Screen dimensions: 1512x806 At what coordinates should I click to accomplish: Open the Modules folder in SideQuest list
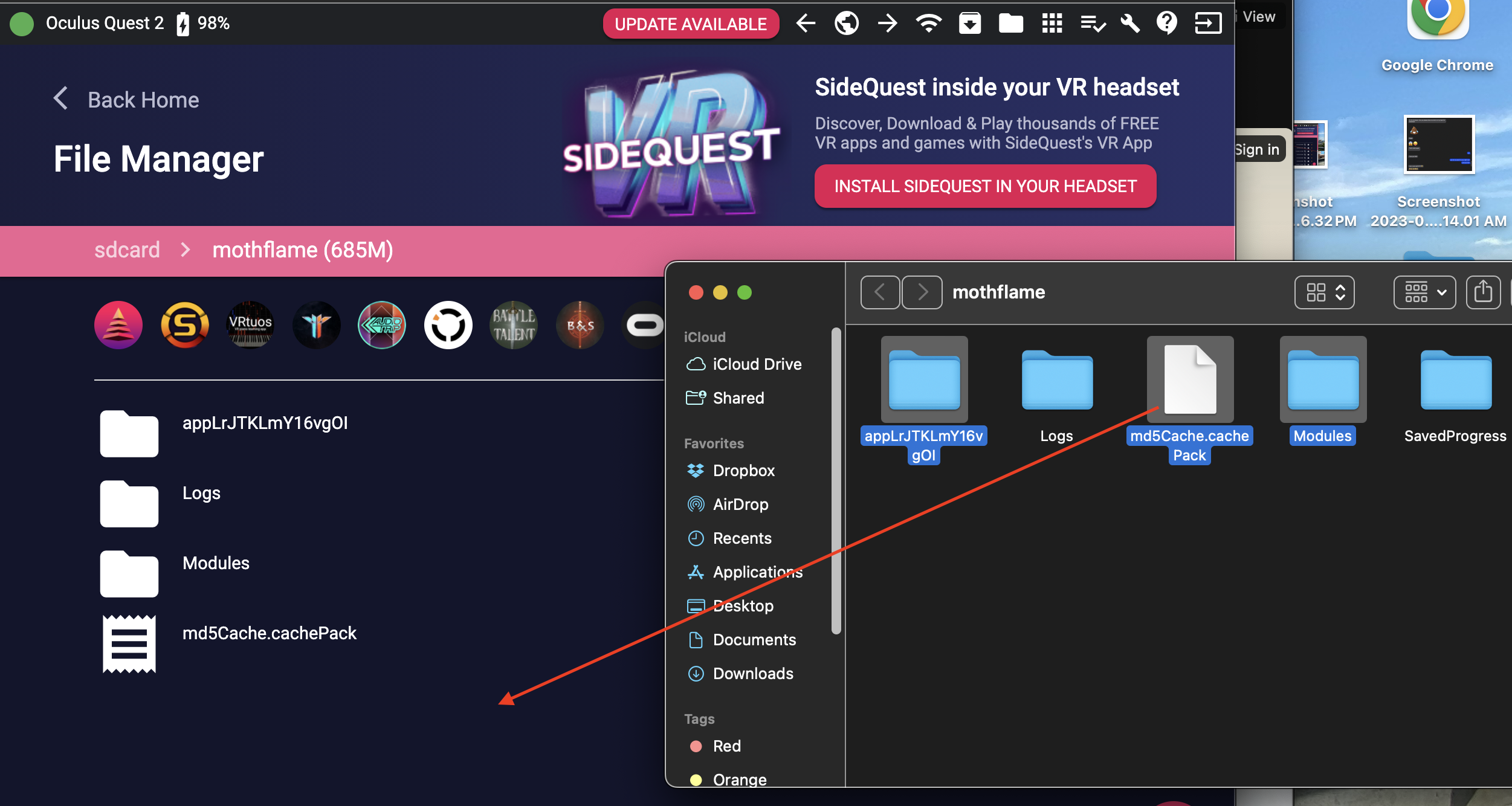(x=216, y=563)
